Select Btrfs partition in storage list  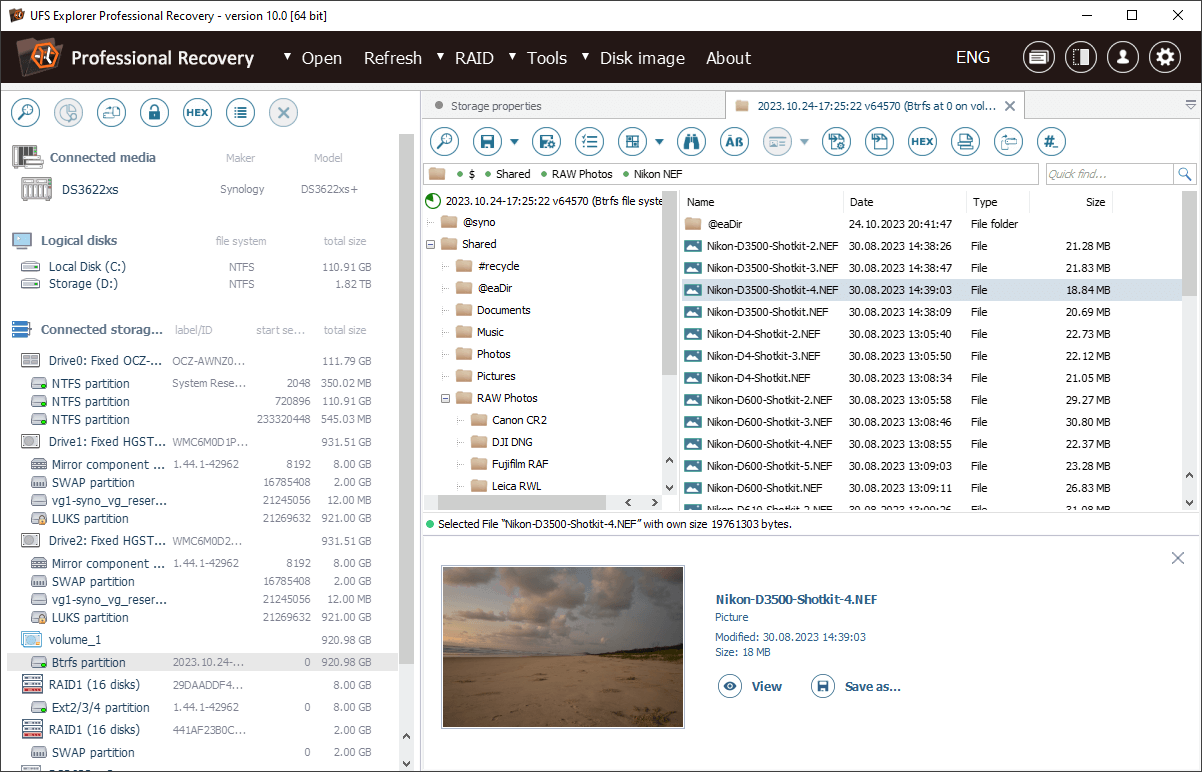(202, 662)
